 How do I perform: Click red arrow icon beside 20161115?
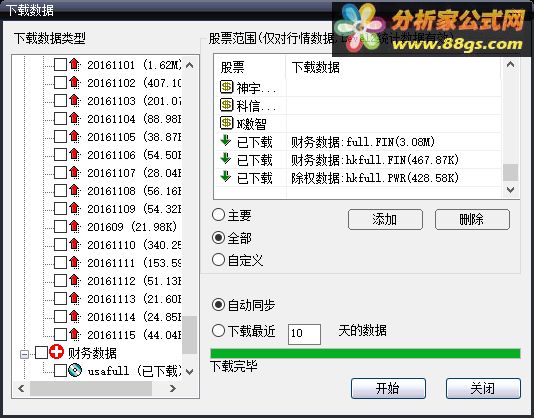[74, 335]
